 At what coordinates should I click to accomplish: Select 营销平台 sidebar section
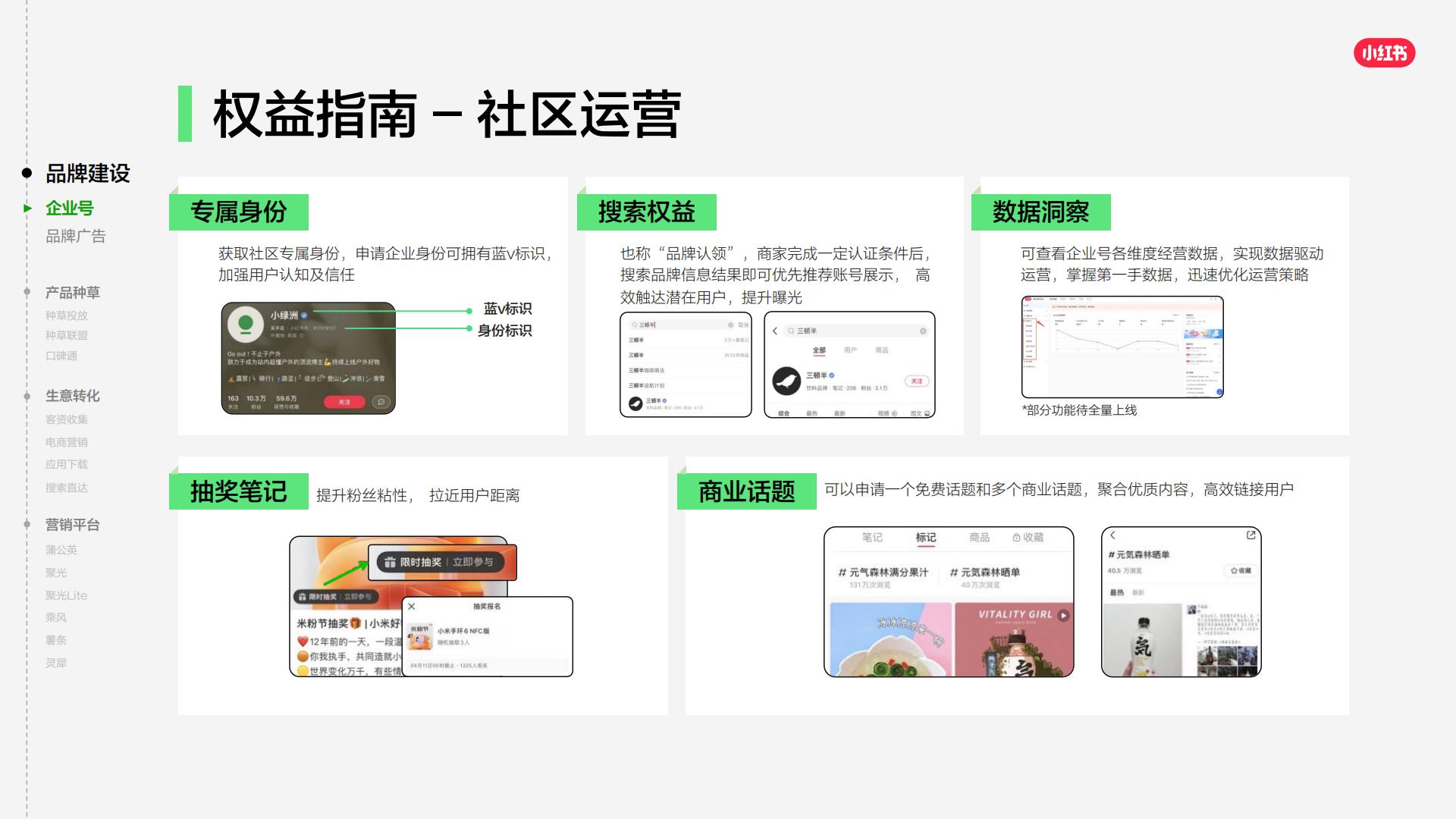tap(73, 524)
